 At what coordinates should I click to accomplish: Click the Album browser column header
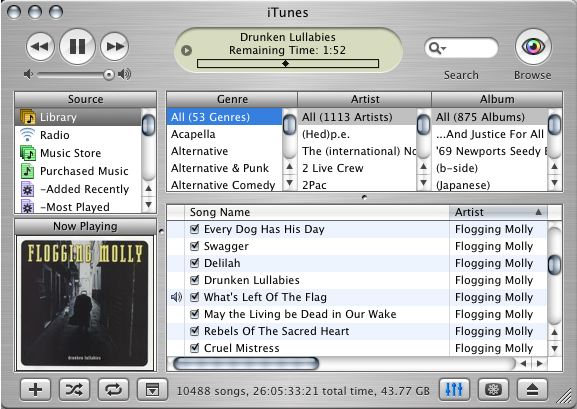point(497,99)
